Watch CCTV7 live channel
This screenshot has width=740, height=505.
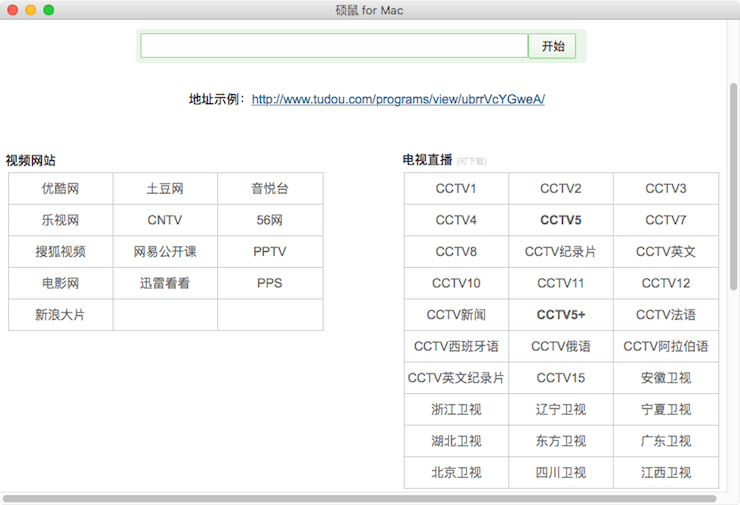tap(665, 220)
